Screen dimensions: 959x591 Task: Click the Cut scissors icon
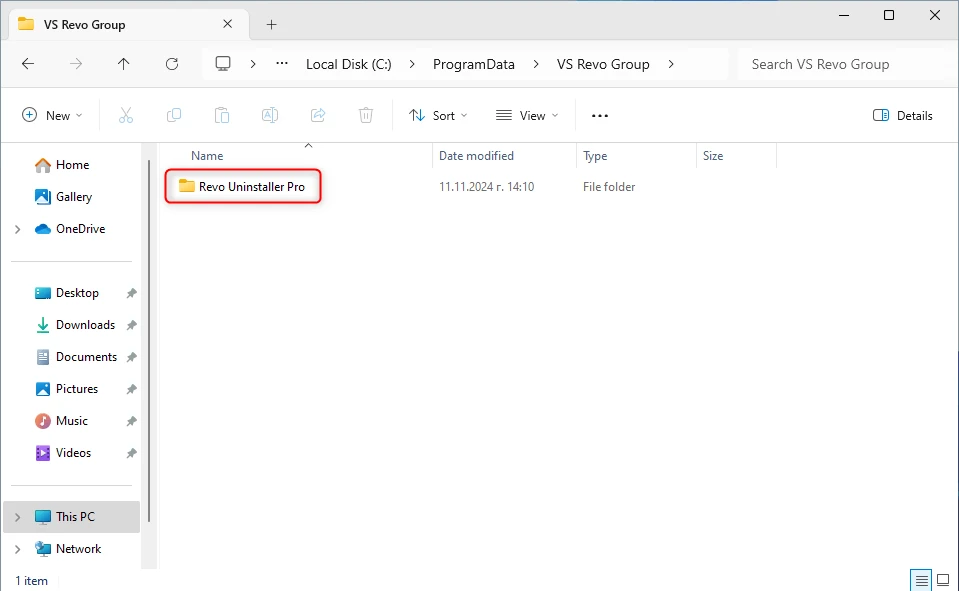[x=126, y=115]
